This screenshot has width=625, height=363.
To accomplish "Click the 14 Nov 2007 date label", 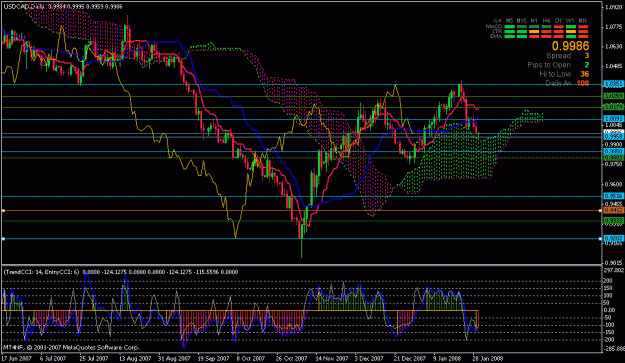I will coord(332,358).
